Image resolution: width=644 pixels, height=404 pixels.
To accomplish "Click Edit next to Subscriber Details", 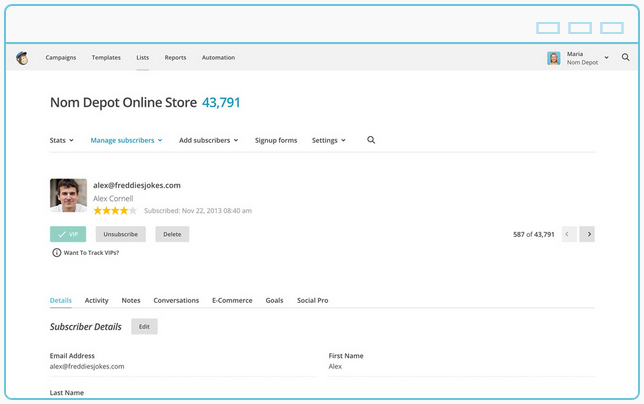I will coord(144,326).
